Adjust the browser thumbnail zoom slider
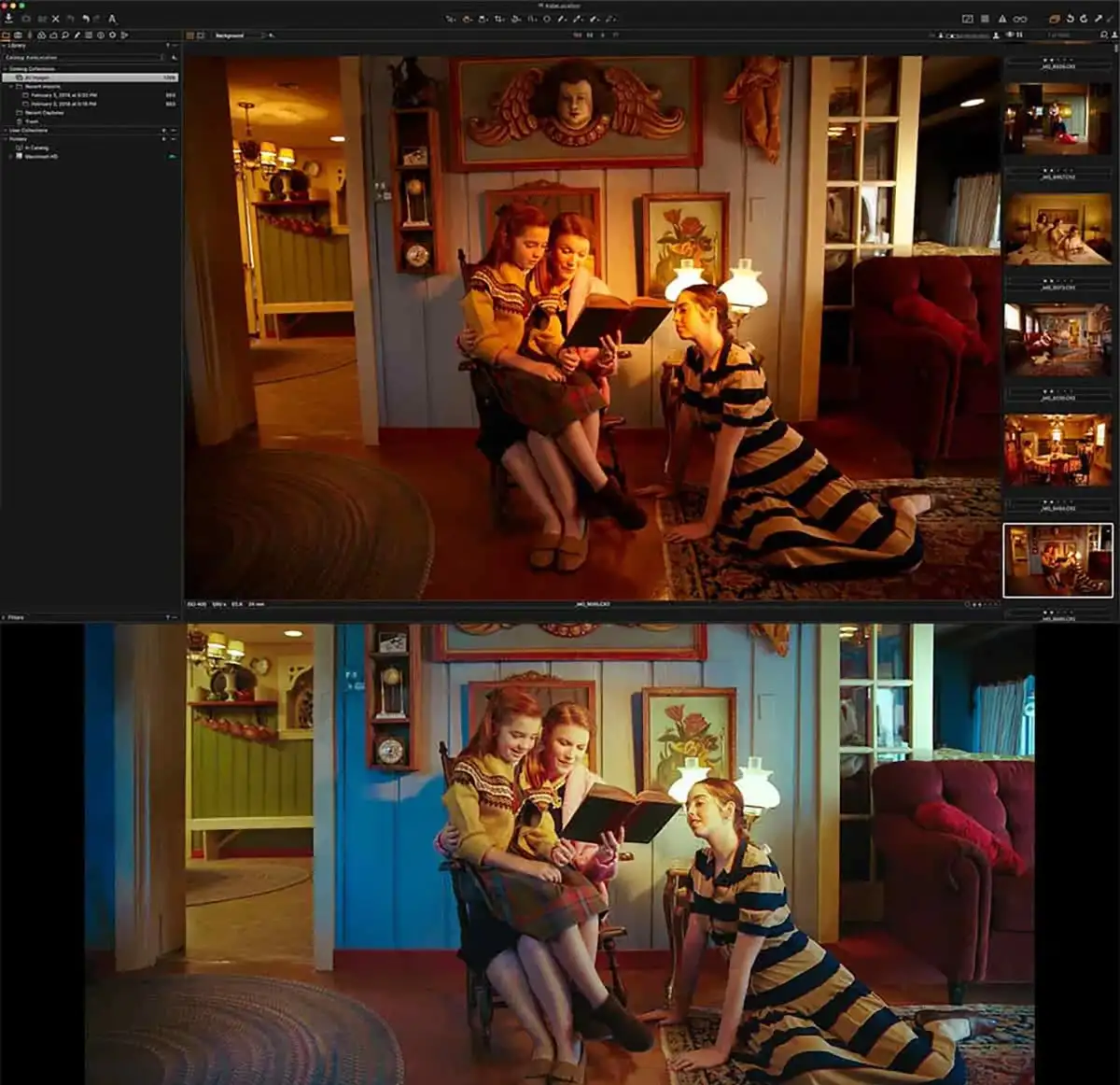1120x1085 pixels. pyautogui.click(x=967, y=35)
